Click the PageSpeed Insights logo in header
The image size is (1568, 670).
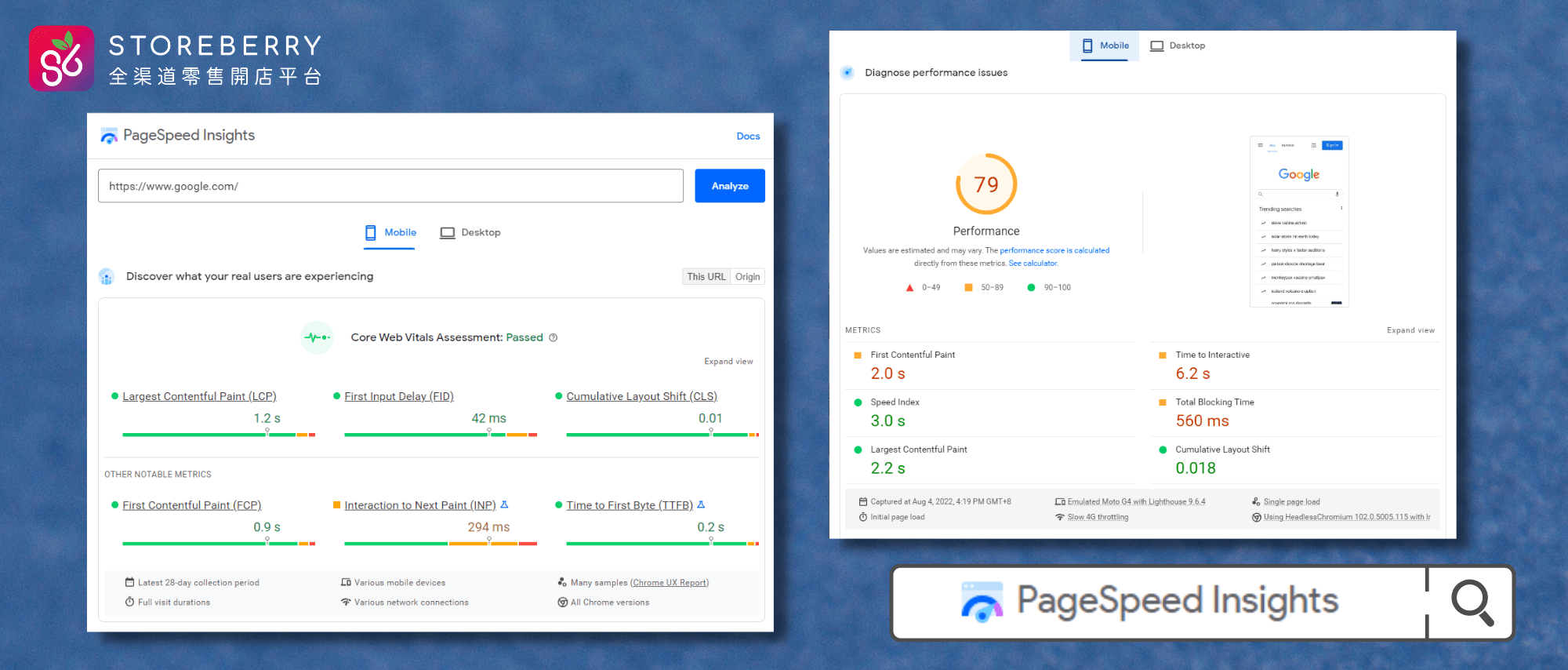[x=109, y=136]
